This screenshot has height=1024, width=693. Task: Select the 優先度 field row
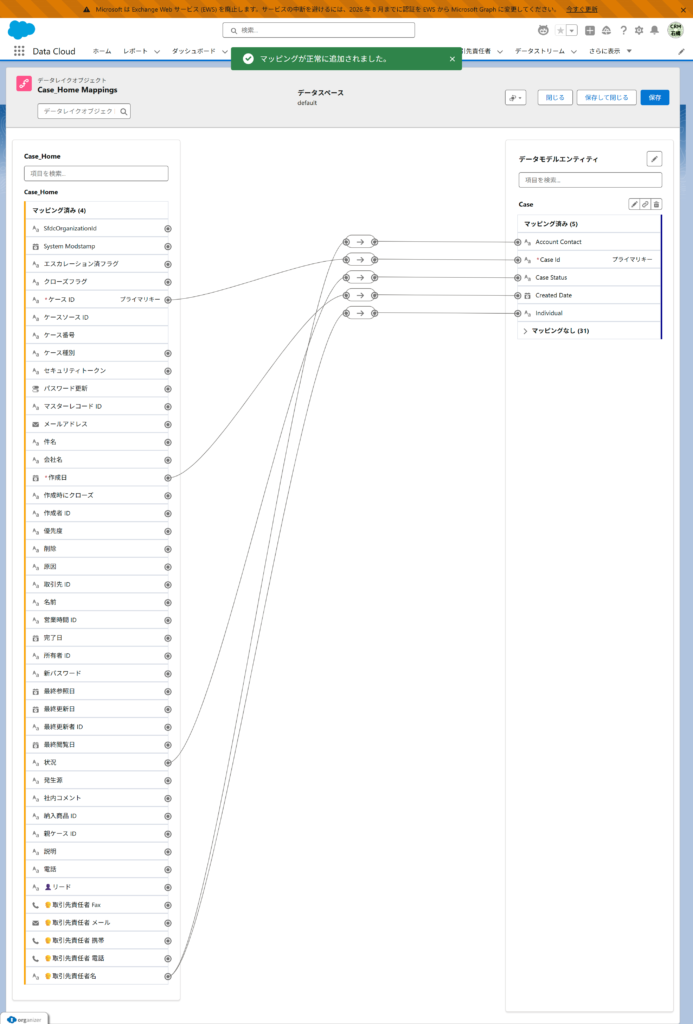tap(97, 531)
